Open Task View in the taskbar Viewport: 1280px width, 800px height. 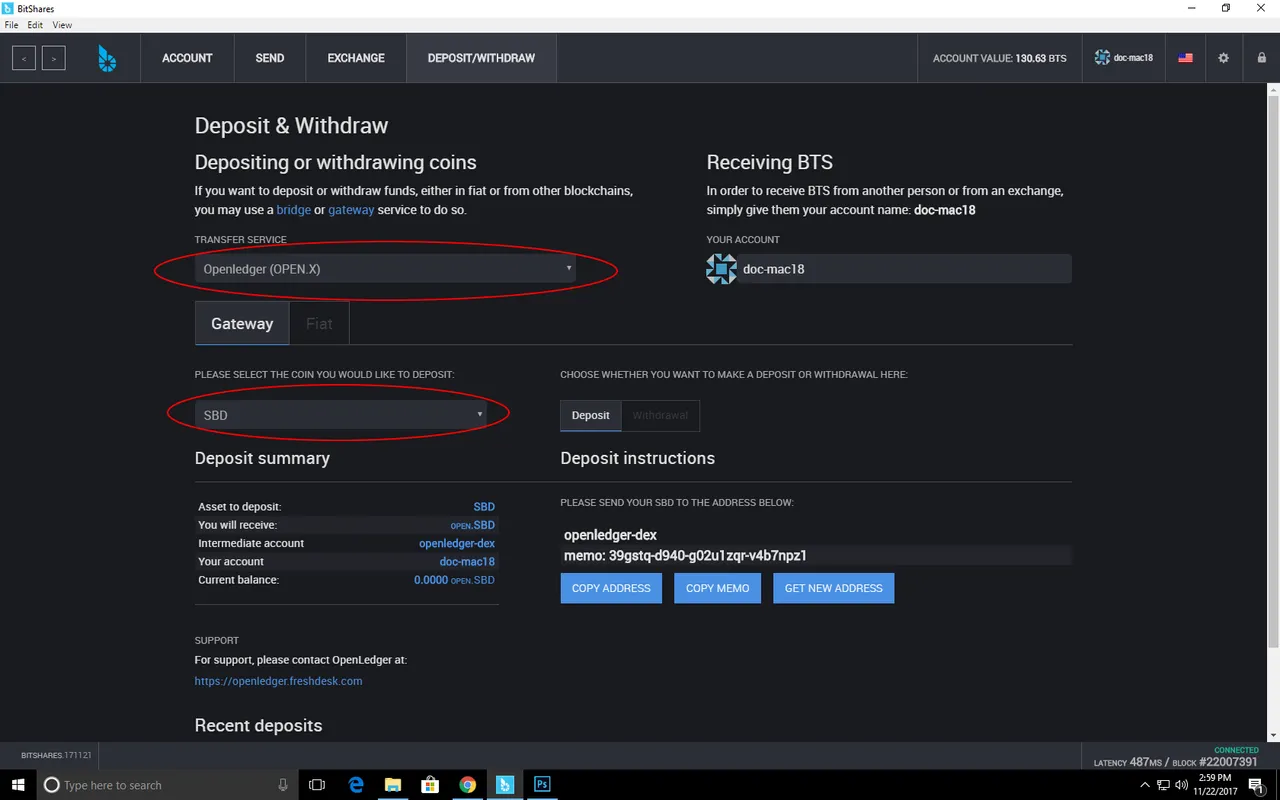317,785
